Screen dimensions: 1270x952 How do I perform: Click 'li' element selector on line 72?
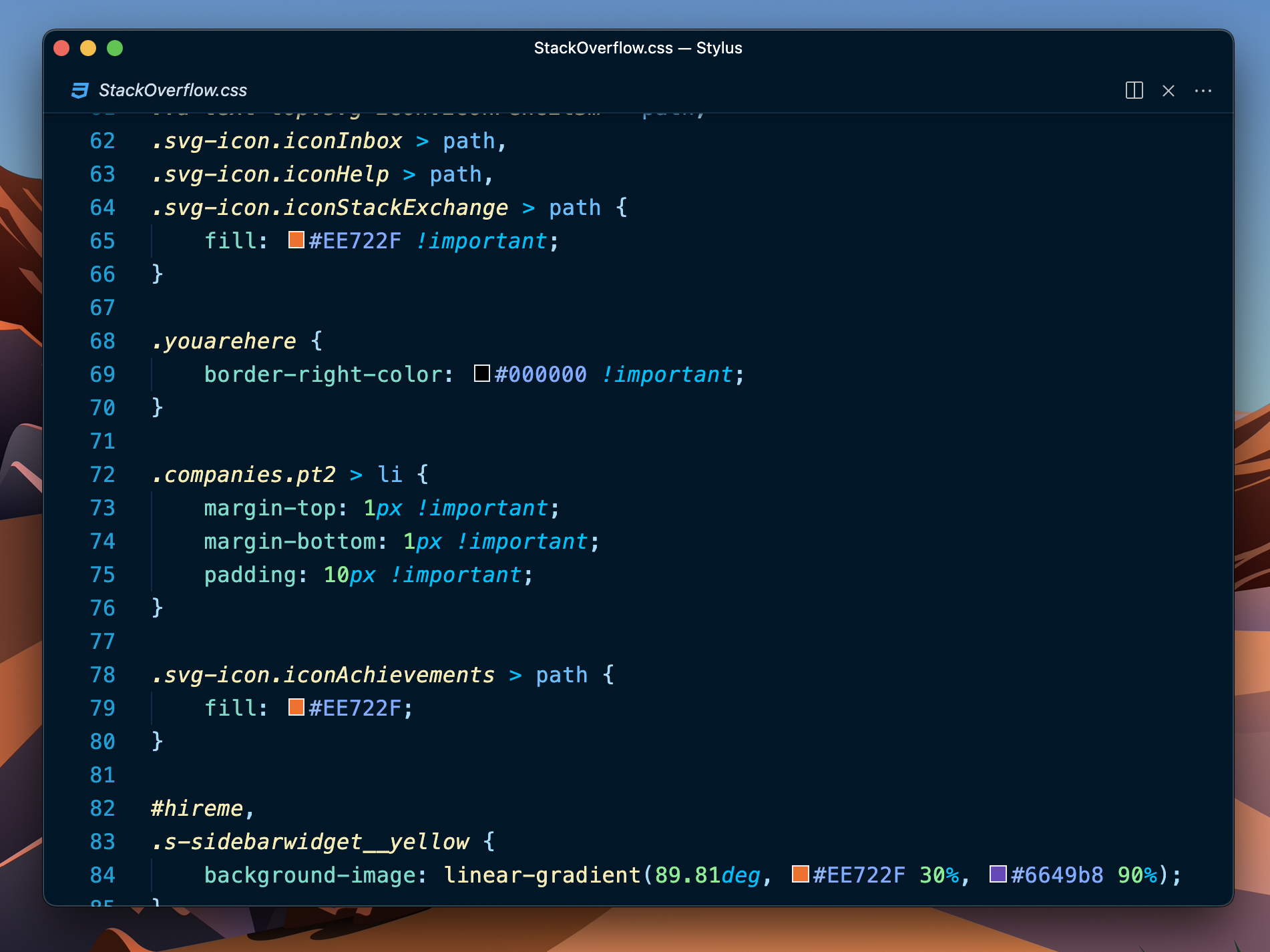click(x=390, y=475)
